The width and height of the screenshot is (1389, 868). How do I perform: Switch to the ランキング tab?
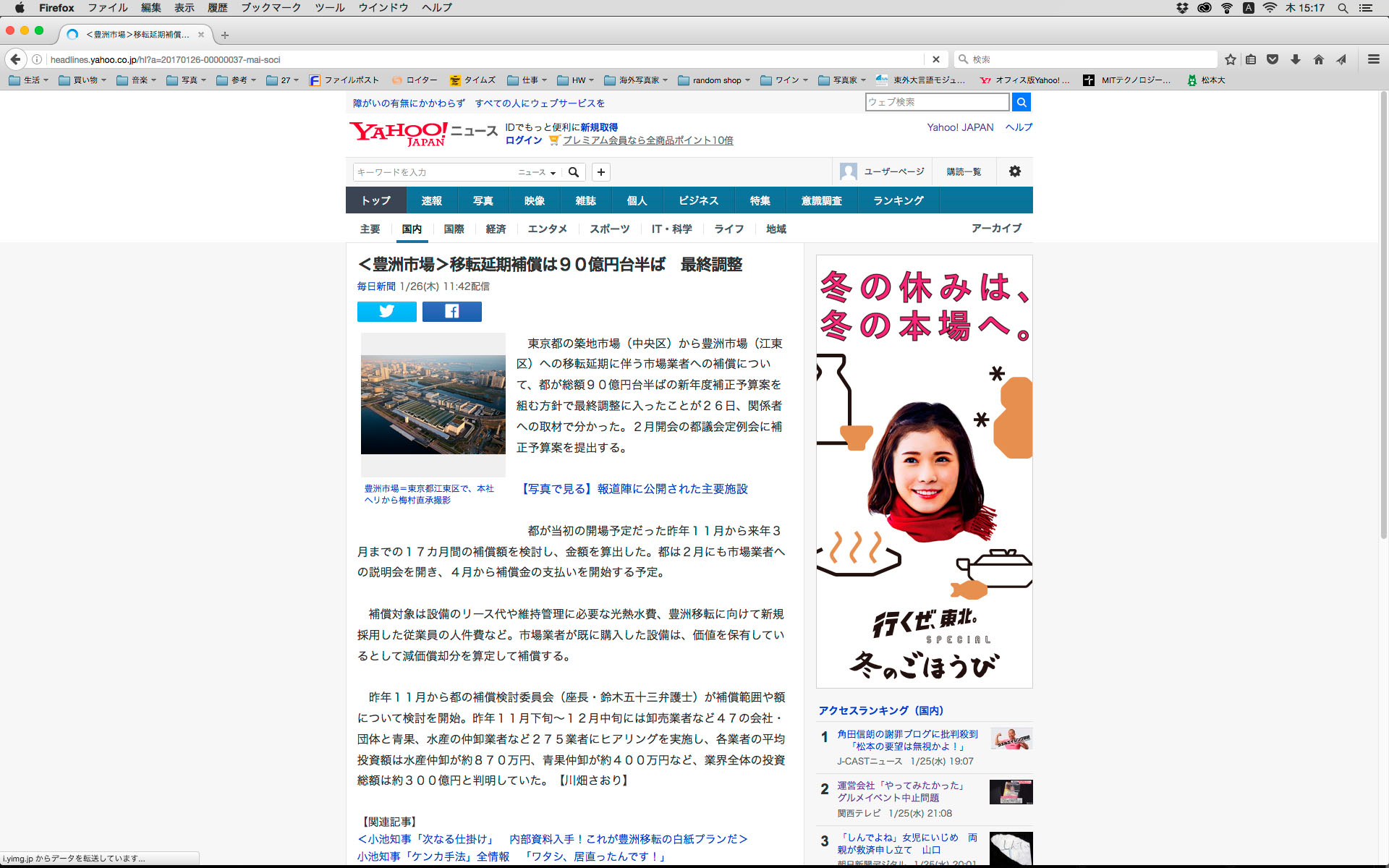[898, 200]
